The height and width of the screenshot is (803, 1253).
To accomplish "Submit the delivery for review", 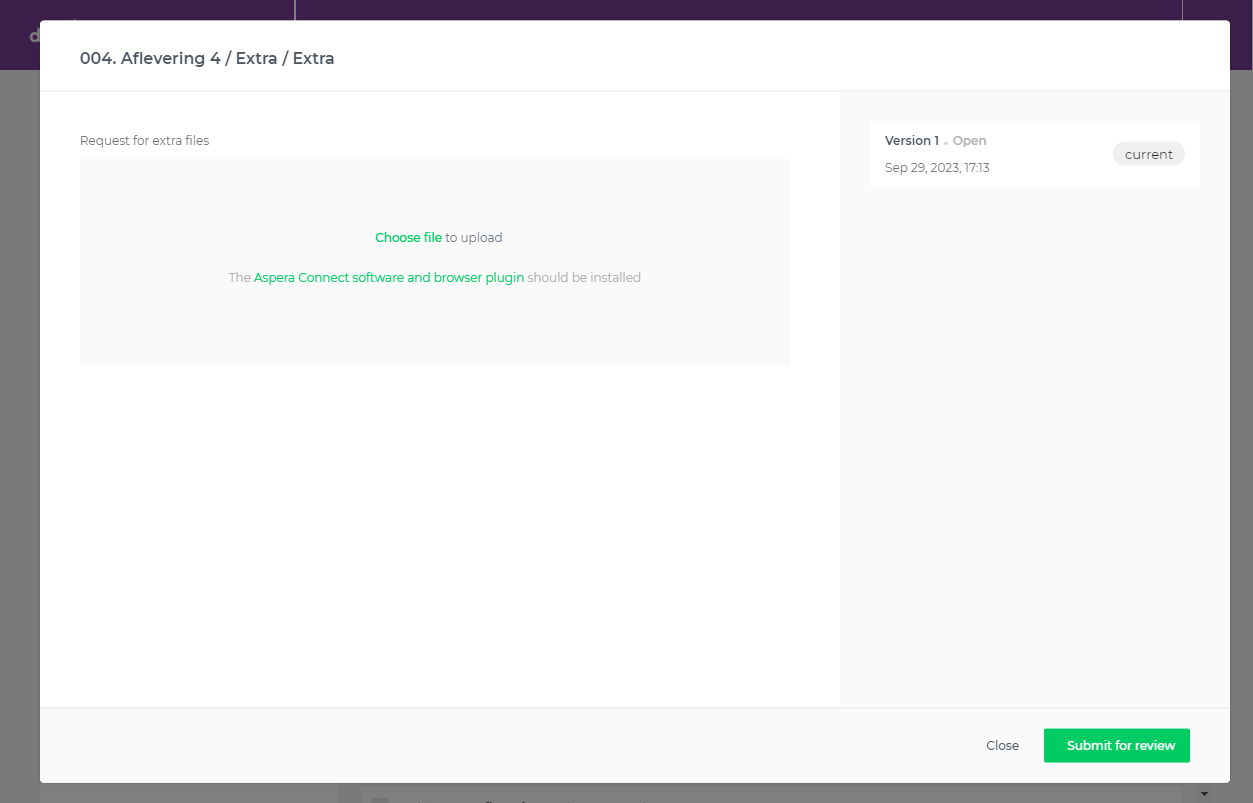I will [x=1117, y=746].
